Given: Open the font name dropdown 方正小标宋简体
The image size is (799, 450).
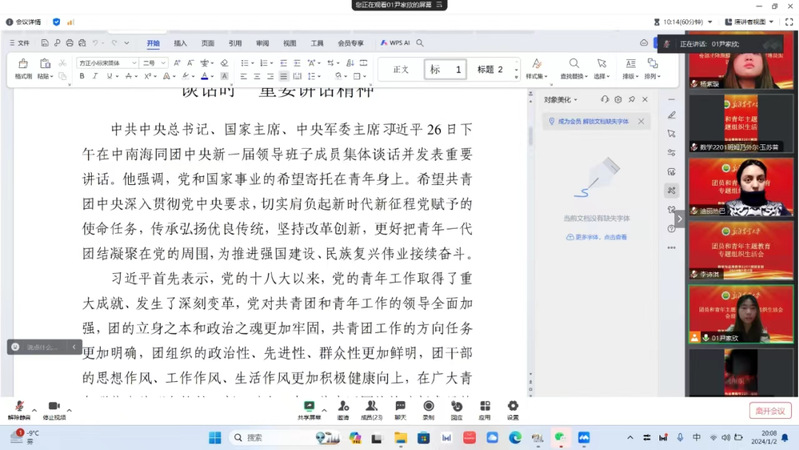Looking at the screenshot, I should (x=106, y=62).
